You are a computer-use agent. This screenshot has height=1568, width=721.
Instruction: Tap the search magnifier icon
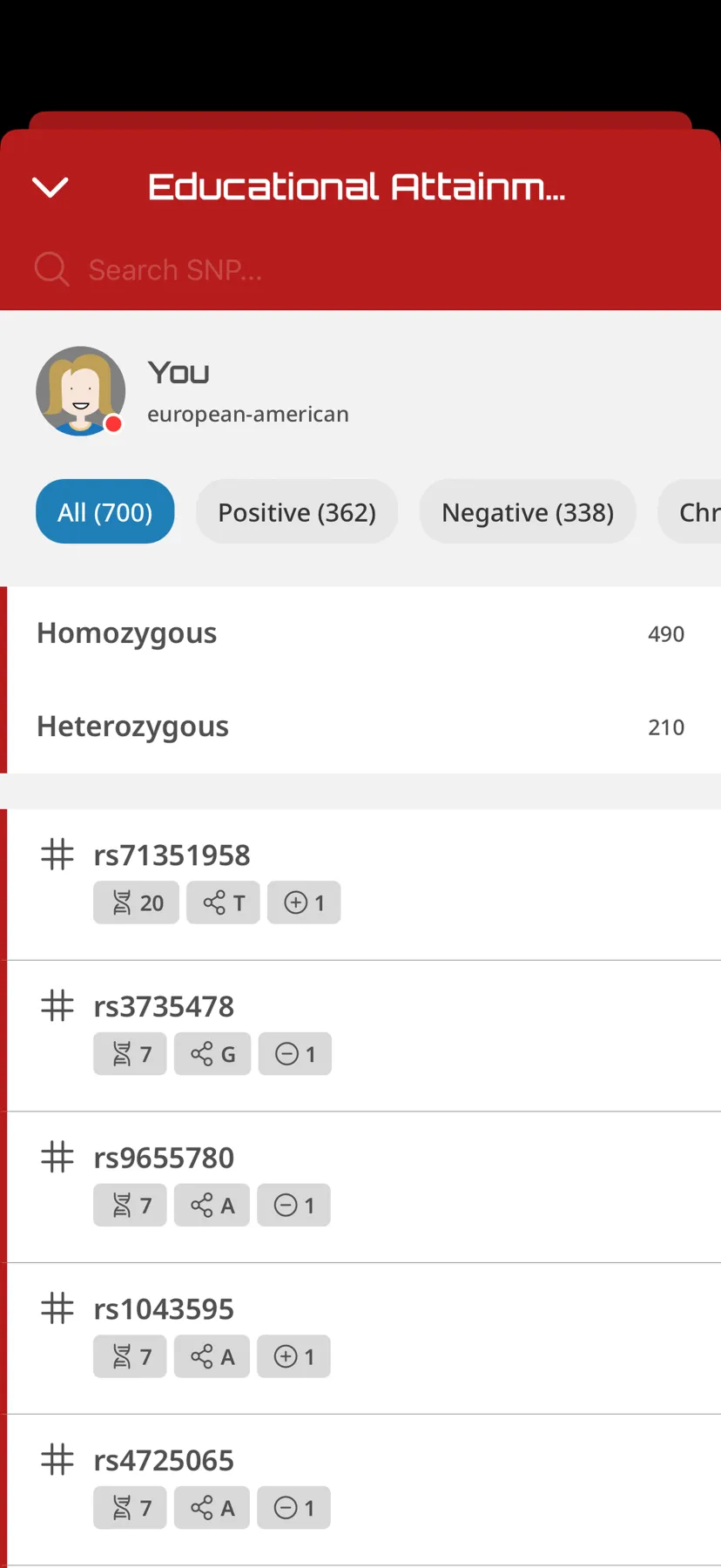click(x=51, y=269)
